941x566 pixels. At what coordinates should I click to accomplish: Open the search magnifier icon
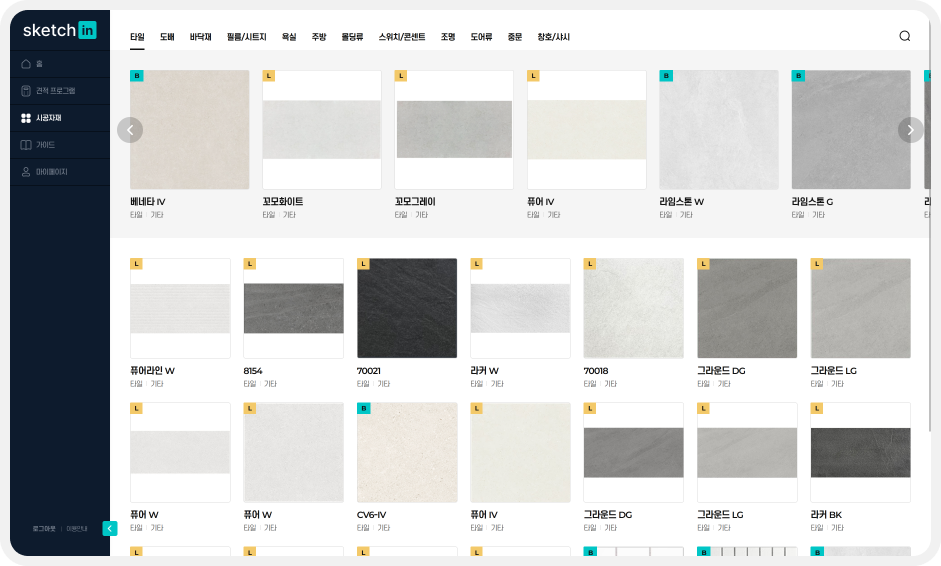pyautogui.click(x=904, y=36)
